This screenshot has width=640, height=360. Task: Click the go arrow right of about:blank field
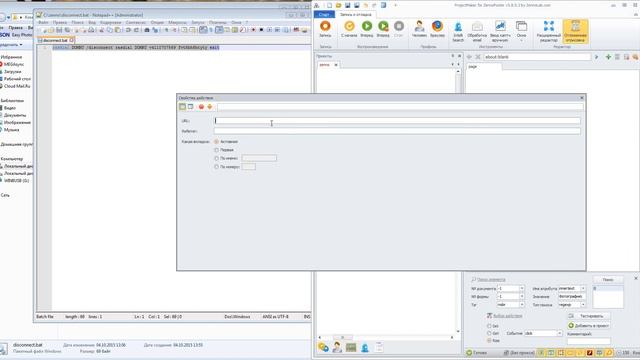[596, 57]
